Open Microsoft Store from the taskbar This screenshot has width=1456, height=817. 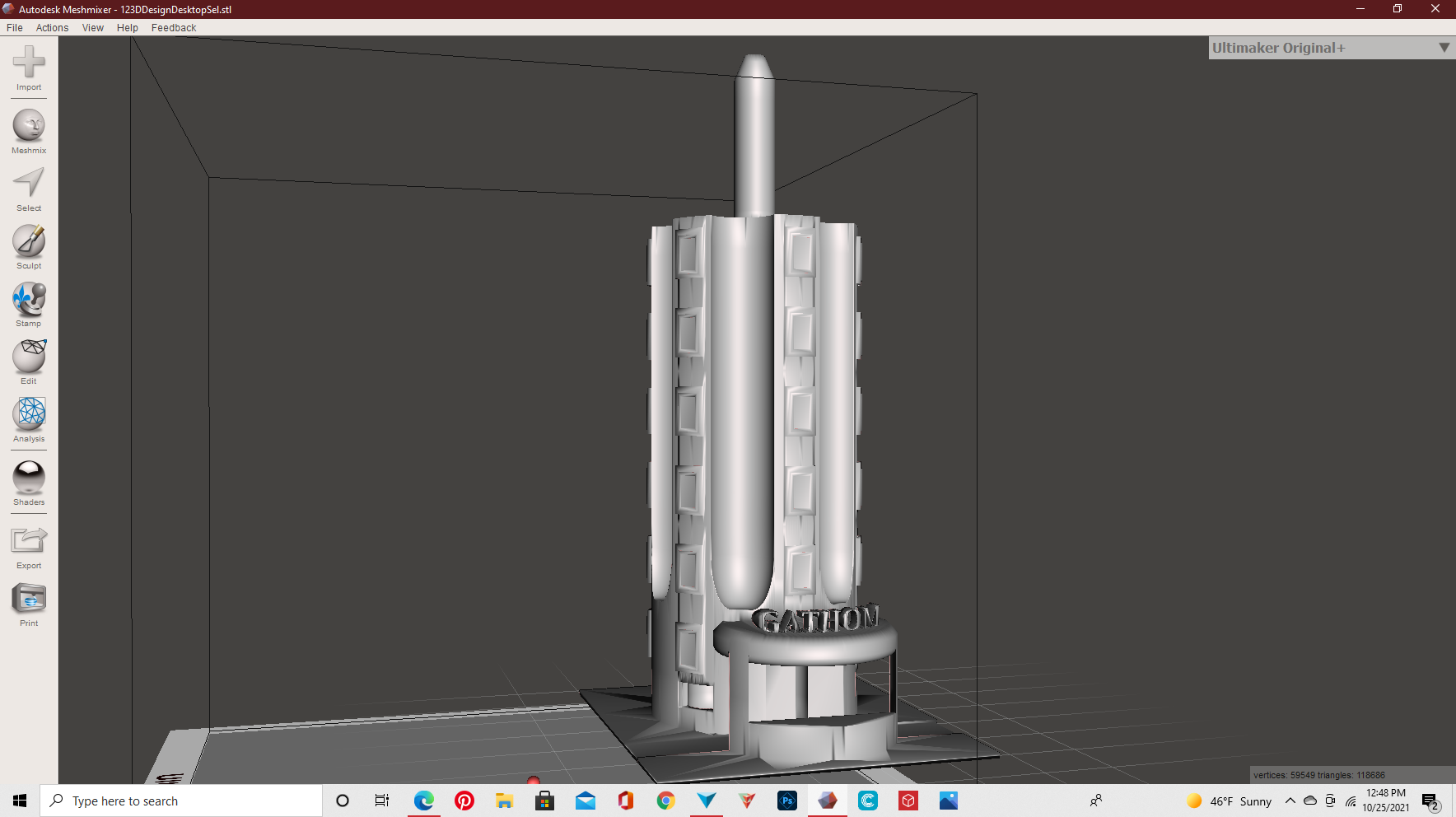(x=545, y=801)
